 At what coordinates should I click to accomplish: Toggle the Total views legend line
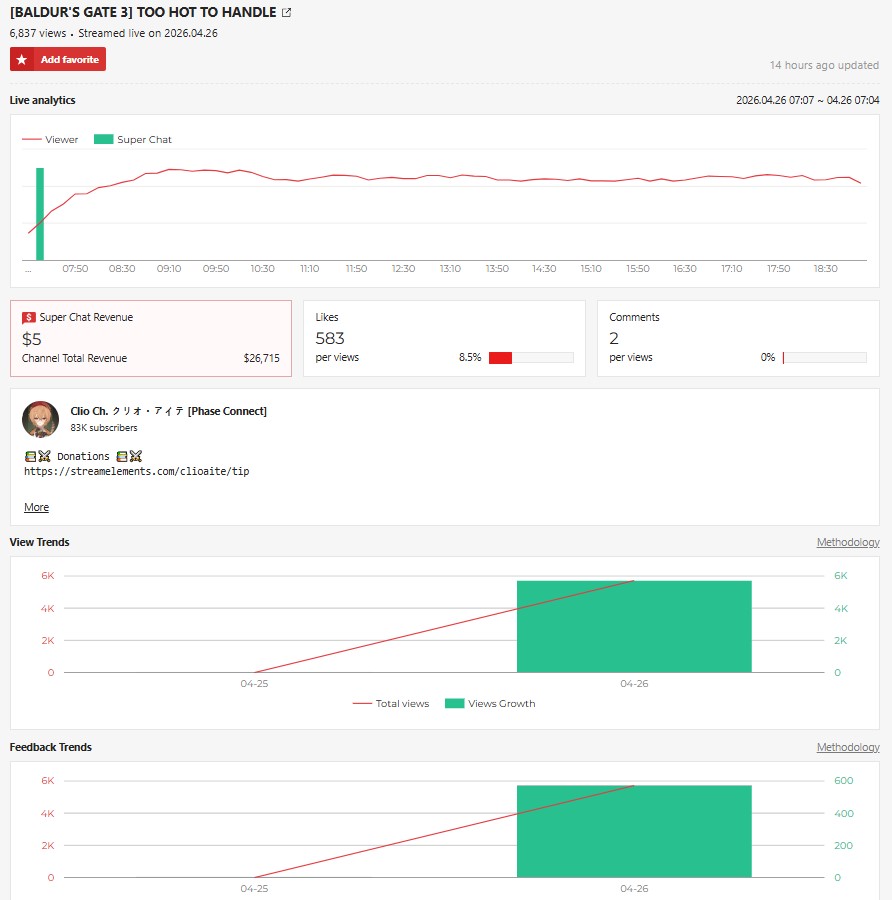click(x=391, y=704)
